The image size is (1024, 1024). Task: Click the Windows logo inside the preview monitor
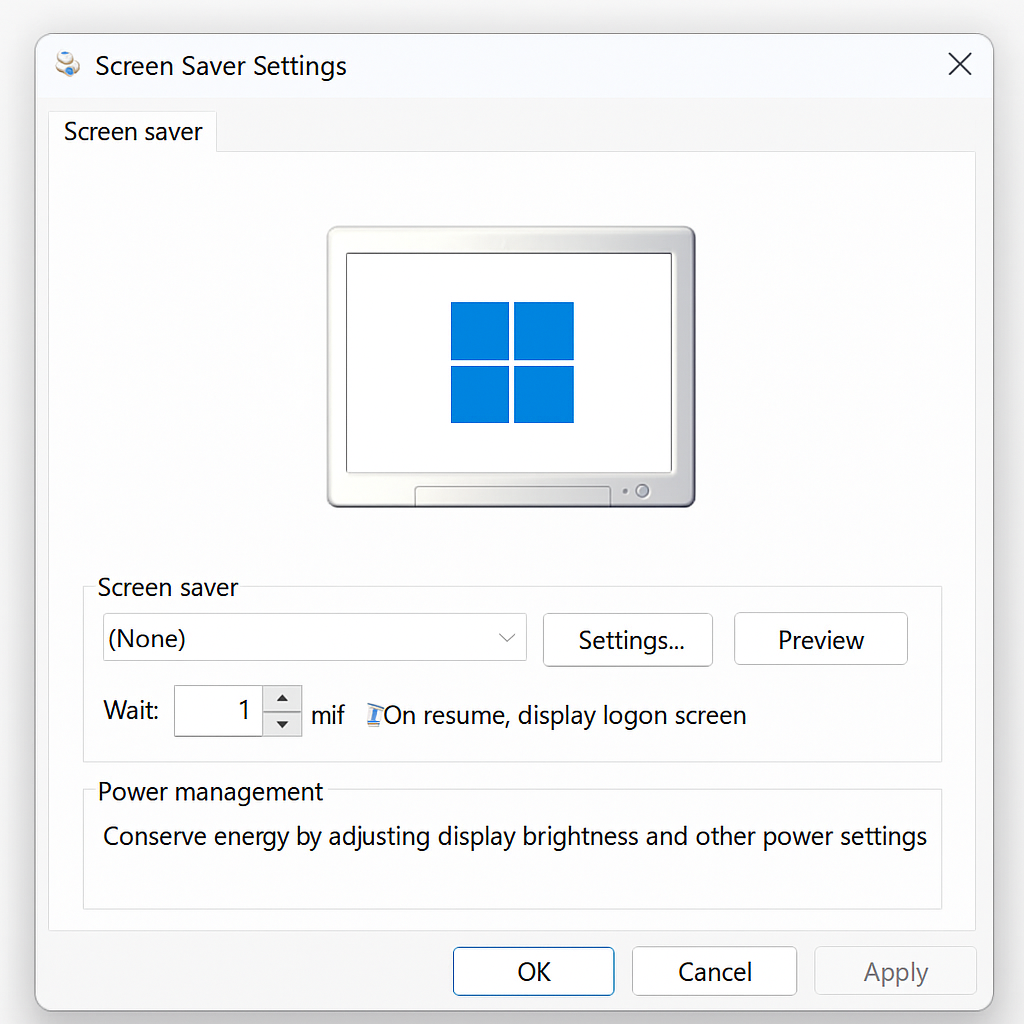pos(512,362)
